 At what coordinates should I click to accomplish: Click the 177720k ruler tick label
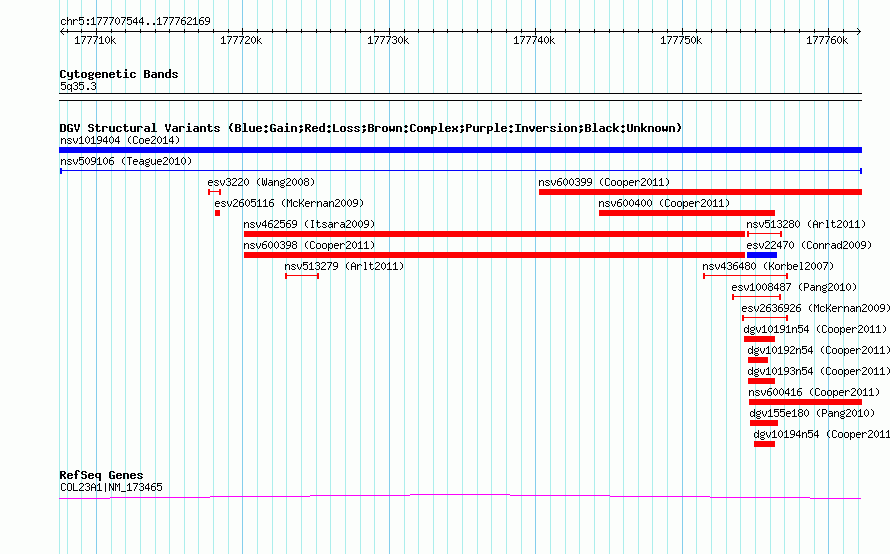click(x=241, y=40)
